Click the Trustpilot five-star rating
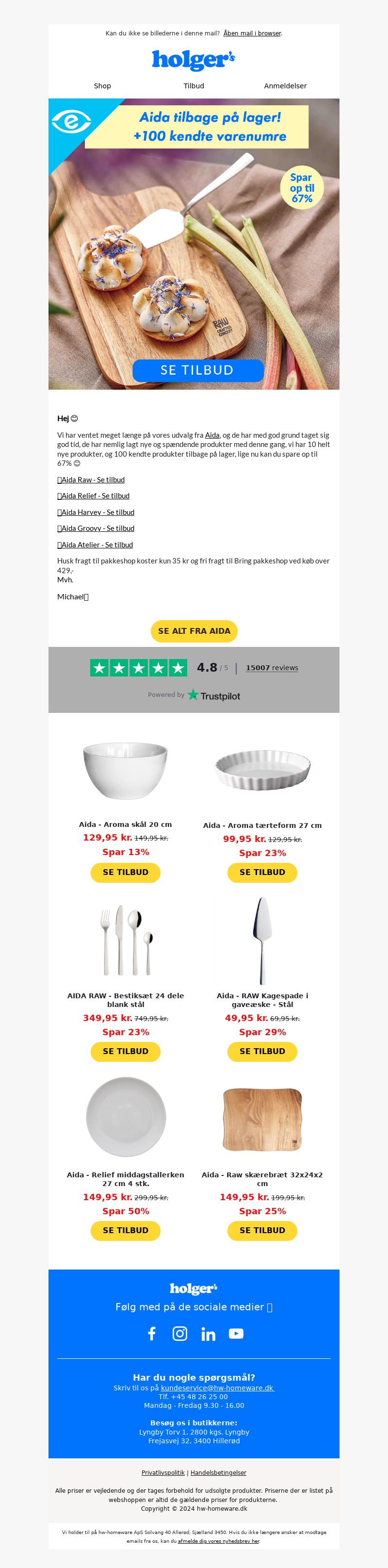Screen dimensions: 388x1568 click(139, 668)
